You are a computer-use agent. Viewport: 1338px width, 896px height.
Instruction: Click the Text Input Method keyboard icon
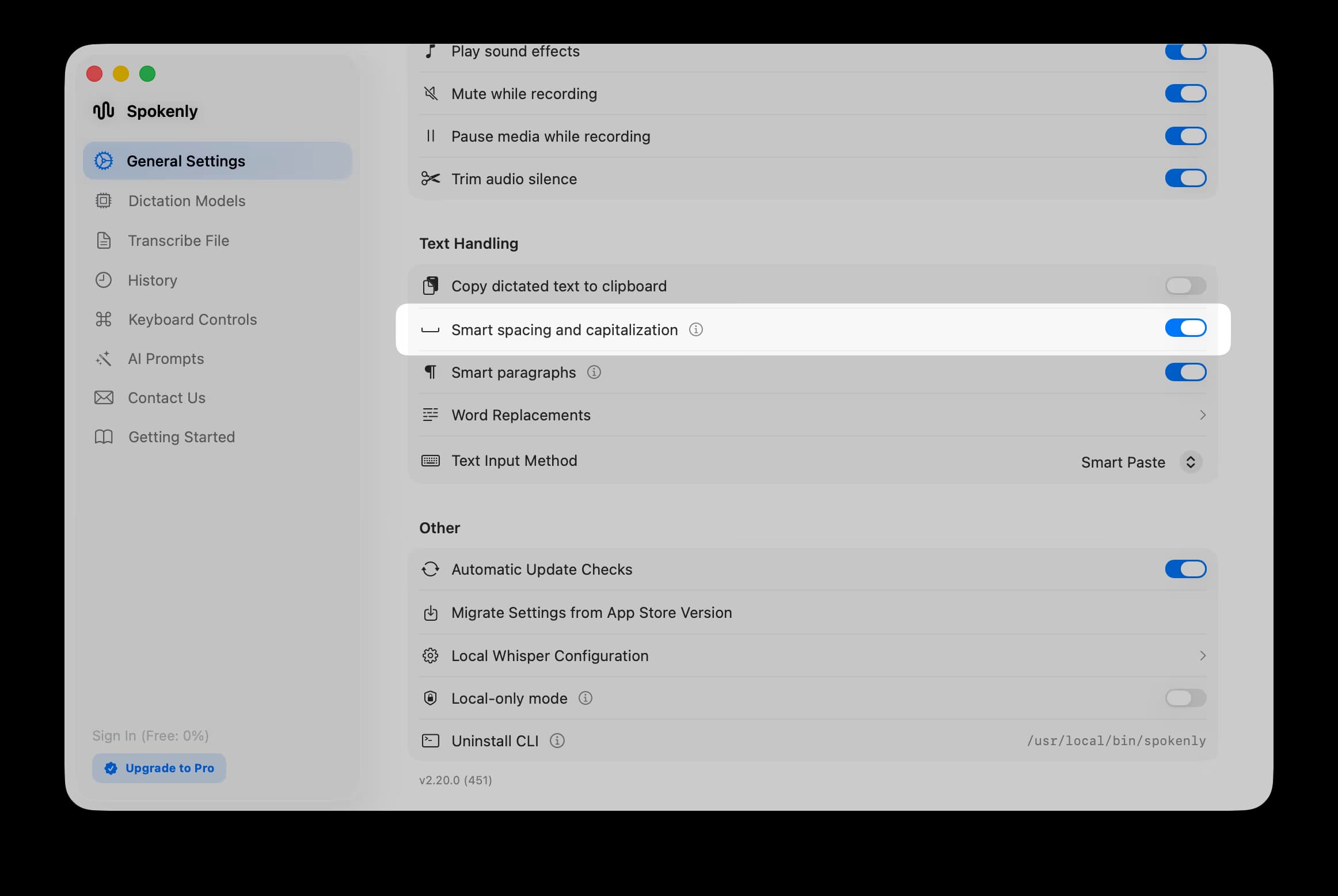coord(431,461)
